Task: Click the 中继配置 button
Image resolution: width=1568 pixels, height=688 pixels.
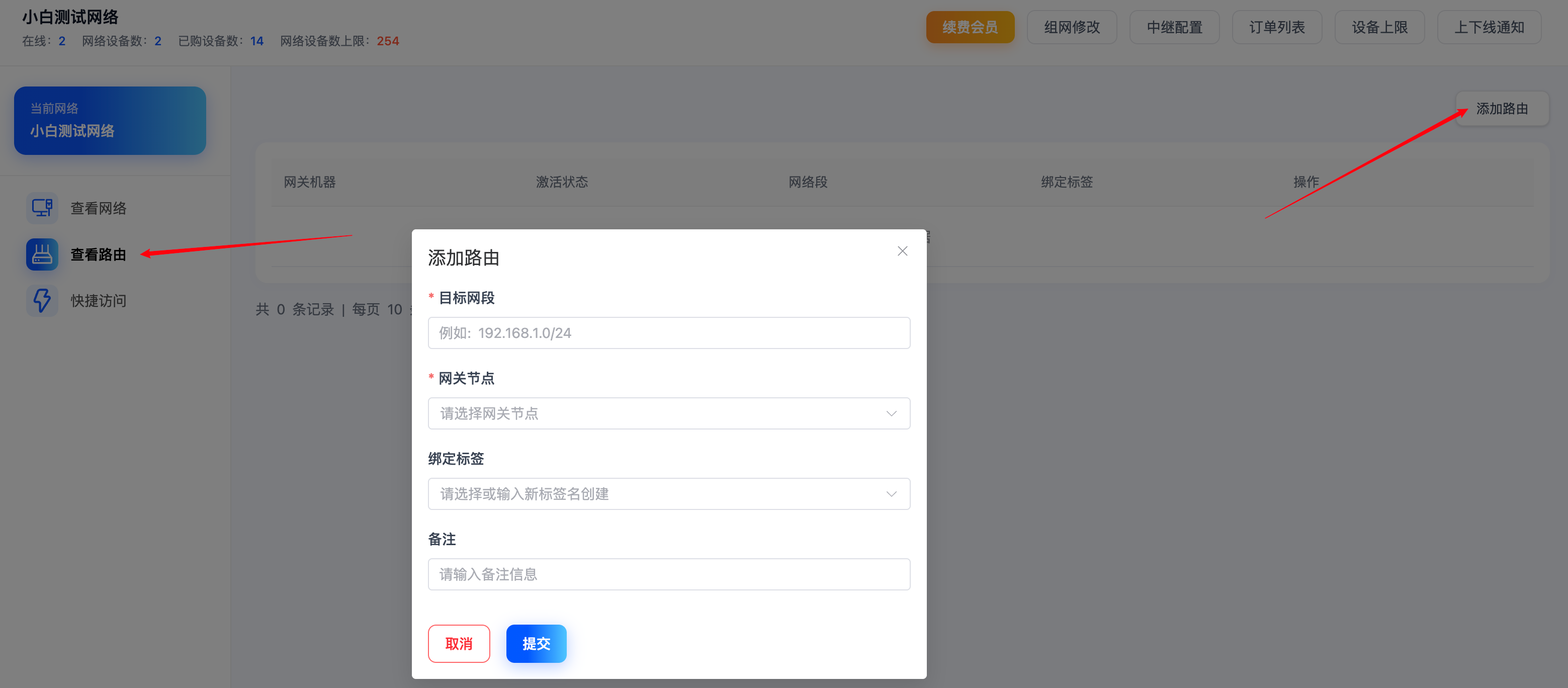Action: point(1174,27)
